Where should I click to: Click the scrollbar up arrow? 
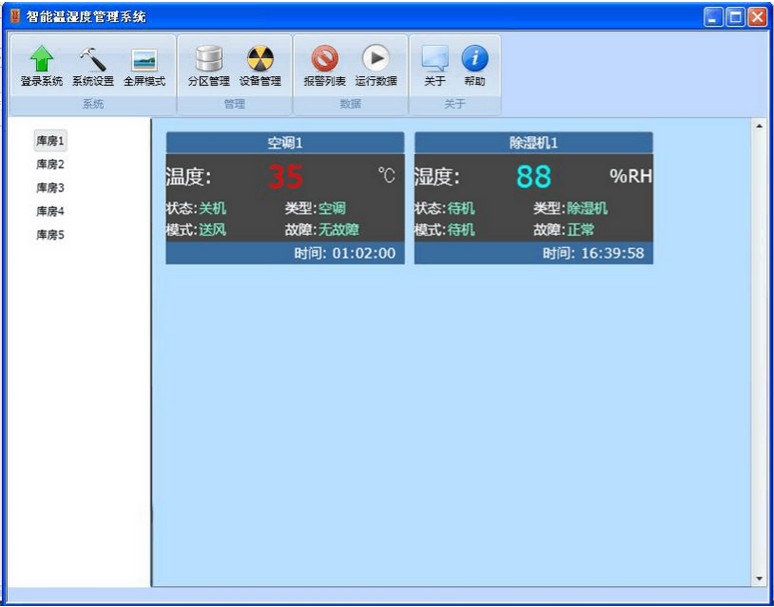pos(759,127)
